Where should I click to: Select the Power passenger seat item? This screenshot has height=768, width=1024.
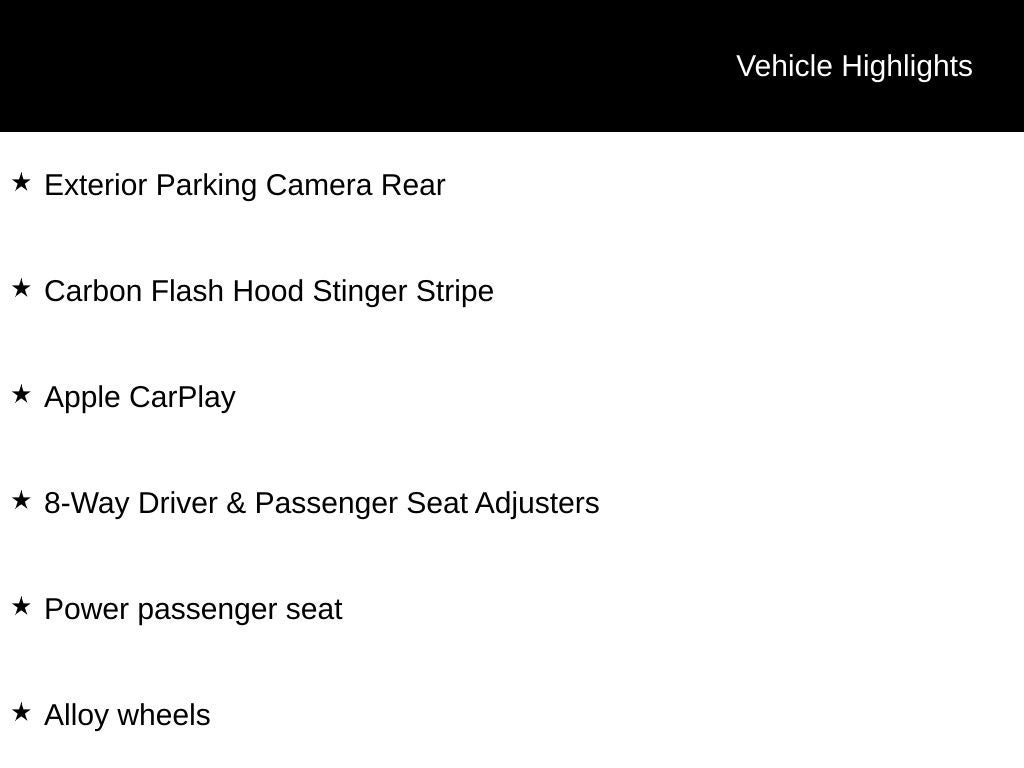click(193, 609)
